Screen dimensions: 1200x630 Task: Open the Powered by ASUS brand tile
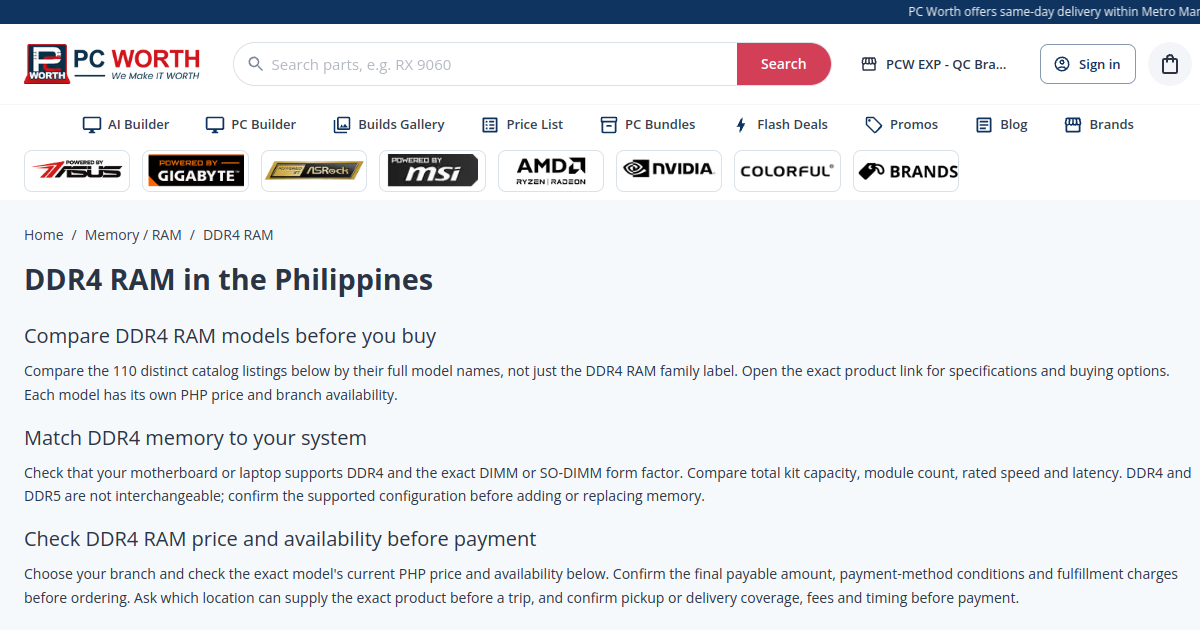[77, 171]
